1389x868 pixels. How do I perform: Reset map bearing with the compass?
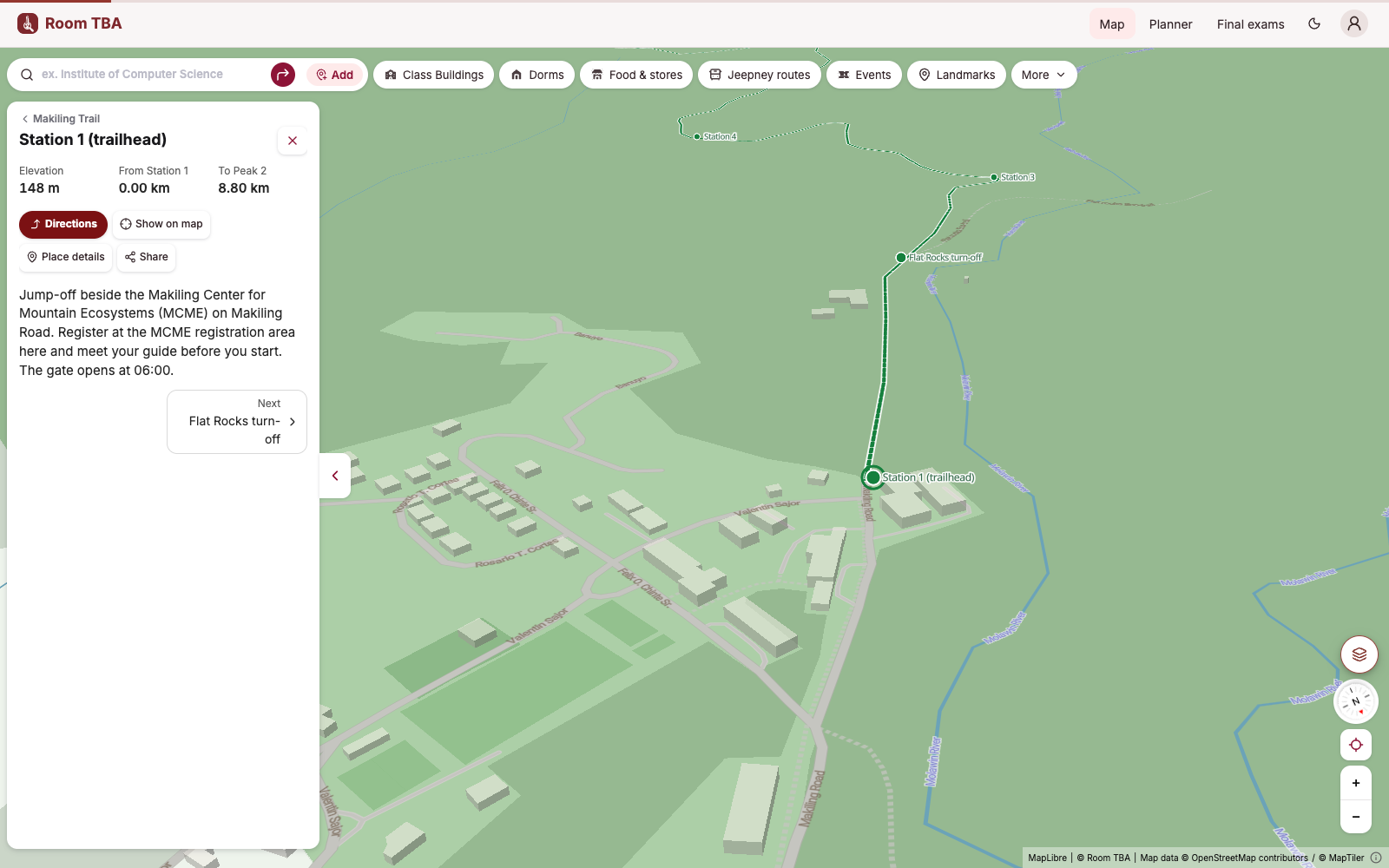1355,701
